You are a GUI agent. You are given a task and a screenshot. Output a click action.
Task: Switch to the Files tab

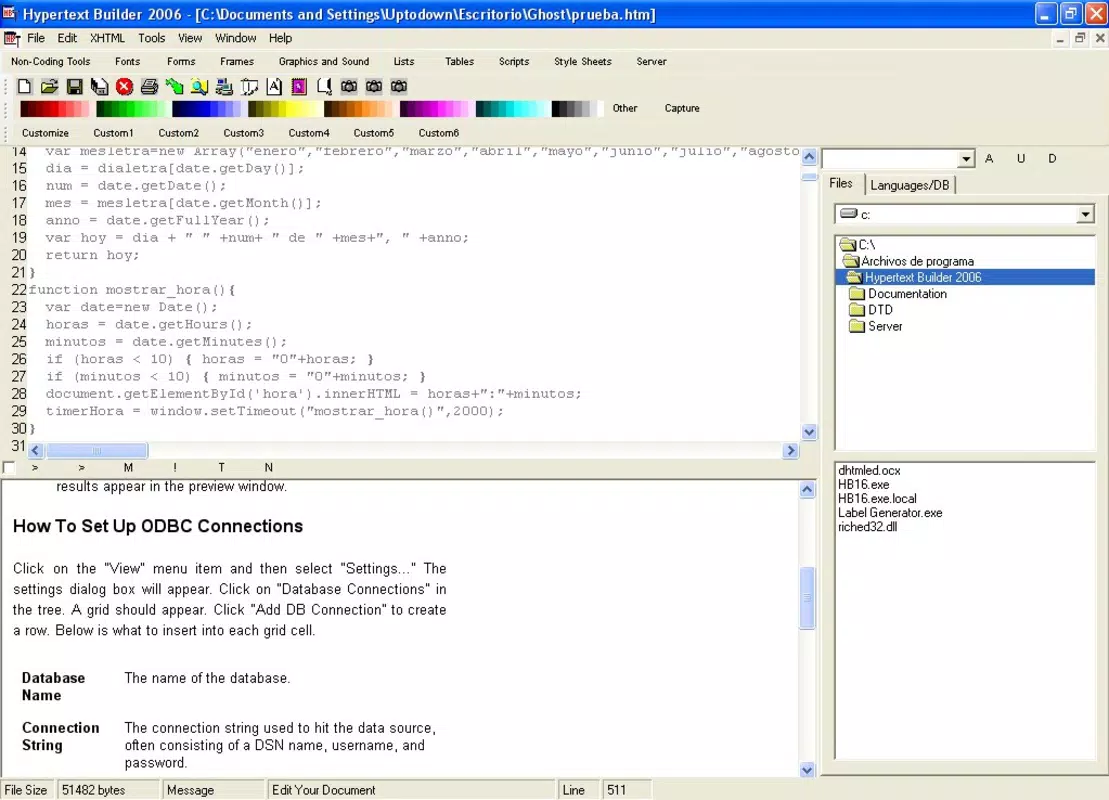tap(841, 183)
